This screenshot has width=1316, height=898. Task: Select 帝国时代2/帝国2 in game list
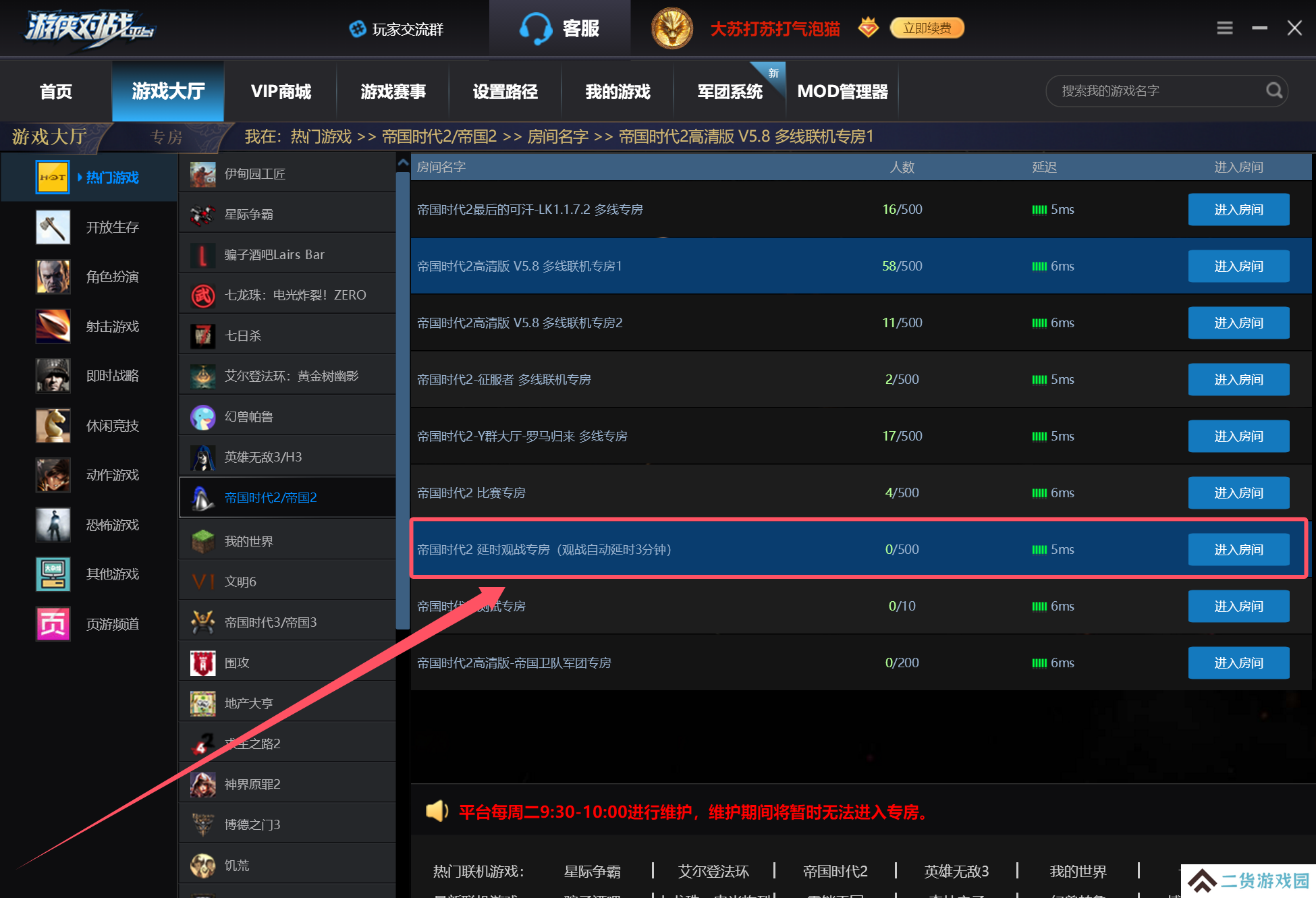point(287,497)
